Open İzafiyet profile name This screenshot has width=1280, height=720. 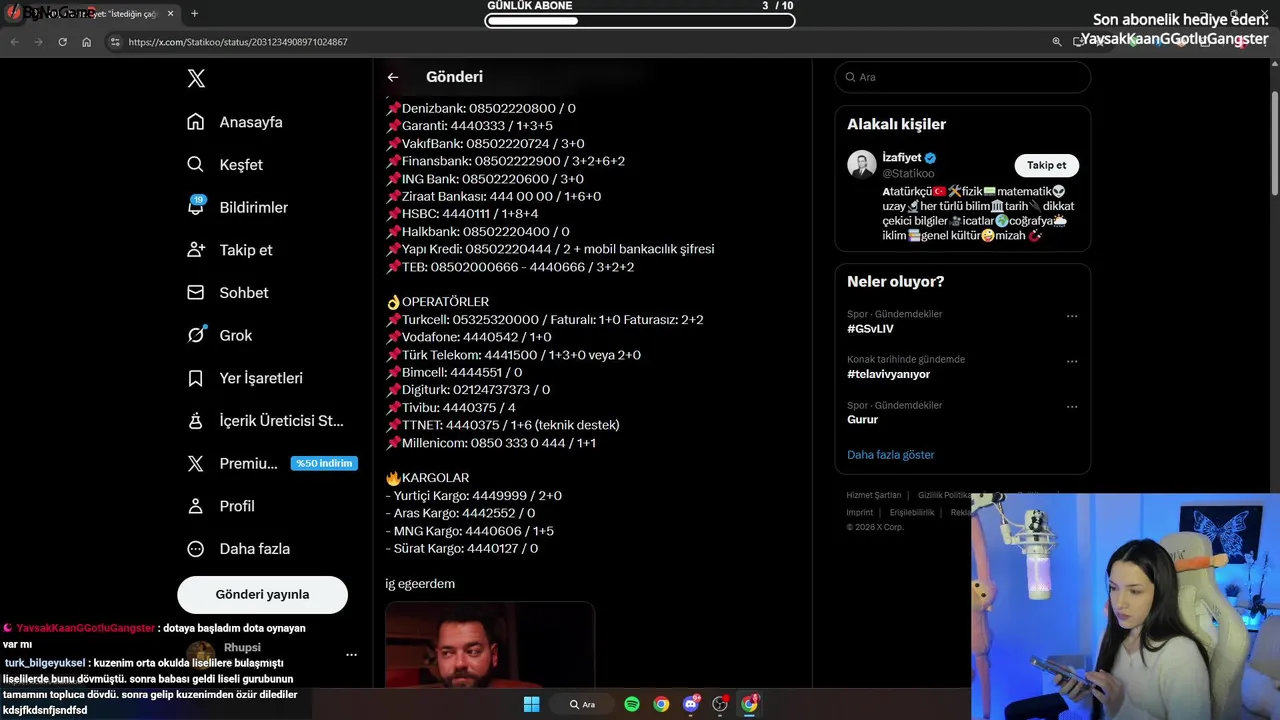pyautogui.click(x=901, y=158)
